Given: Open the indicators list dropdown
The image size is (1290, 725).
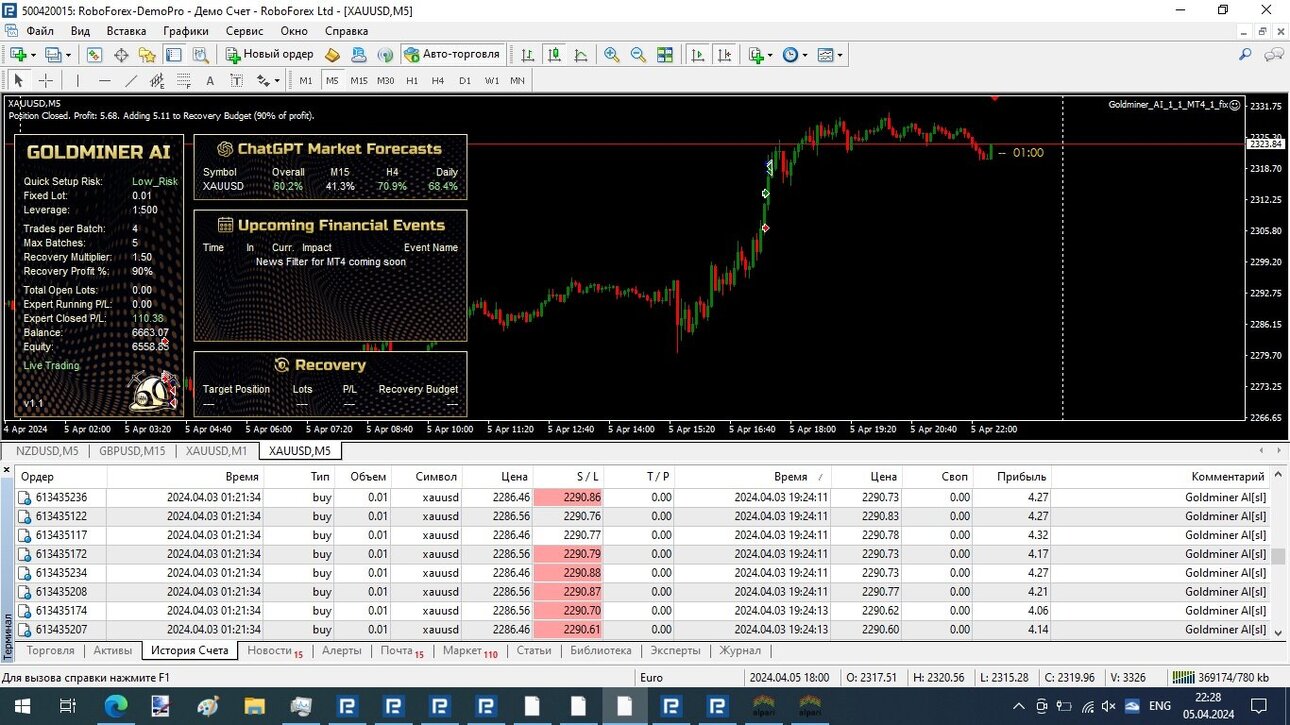Looking at the screenshot, I should [760, 55].
